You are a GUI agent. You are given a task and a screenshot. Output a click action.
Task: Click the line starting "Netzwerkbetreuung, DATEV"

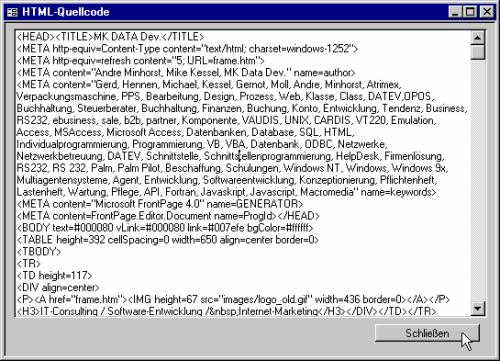click(231, 156)
